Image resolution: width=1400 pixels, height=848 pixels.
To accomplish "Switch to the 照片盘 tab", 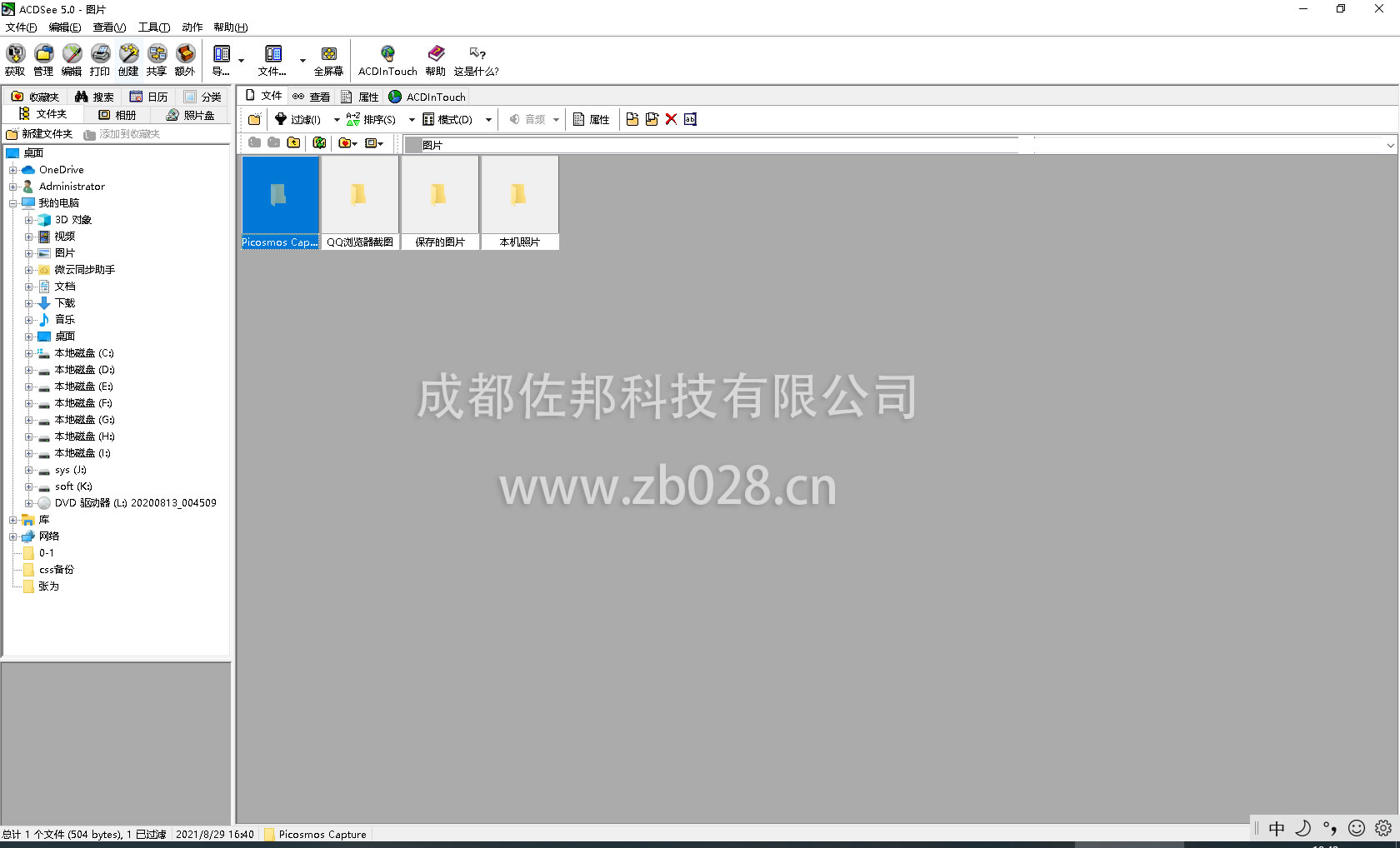I will click(191, 115).
